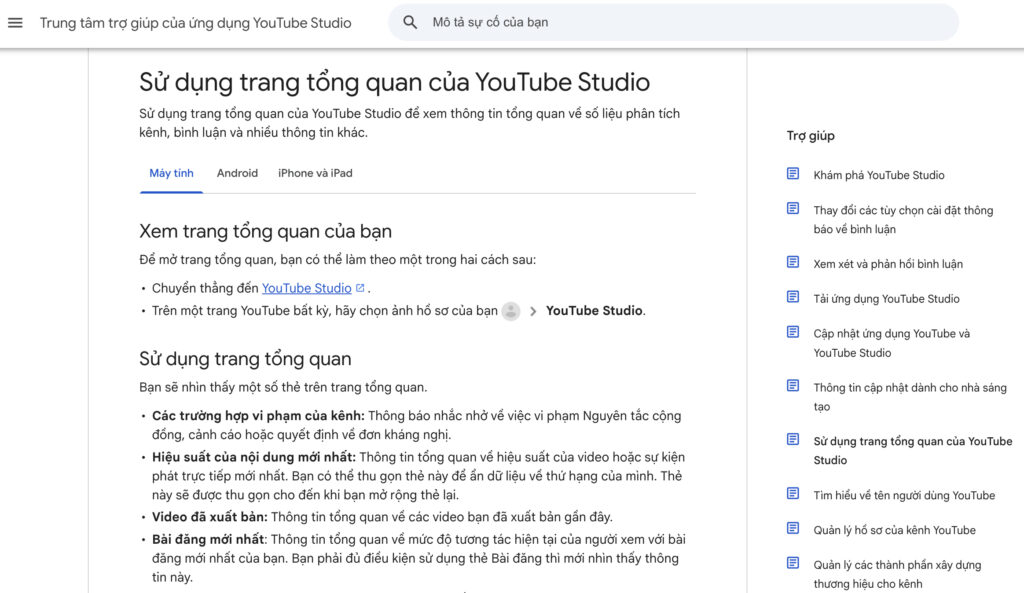Click main heading 'Sử dụng trang tổng quan của YouTube Studio'

394,82
